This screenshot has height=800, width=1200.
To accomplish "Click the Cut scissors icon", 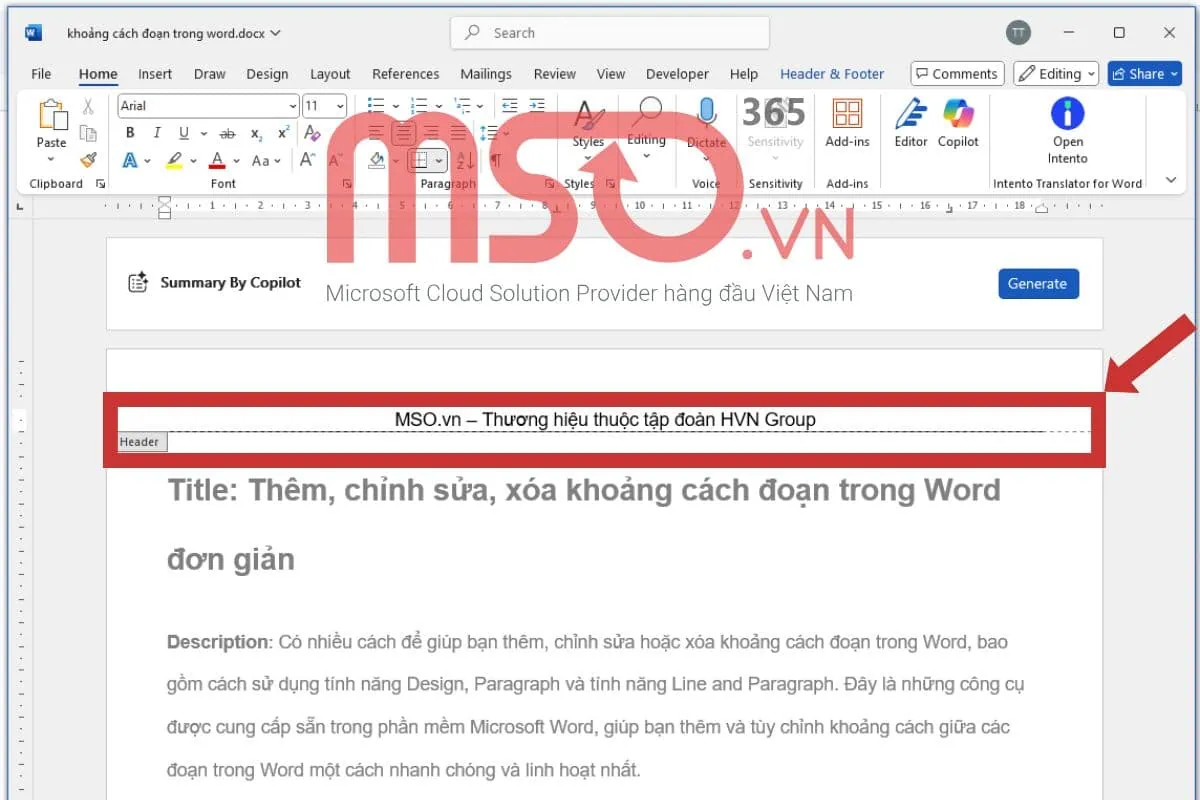I will pos(88,106).
